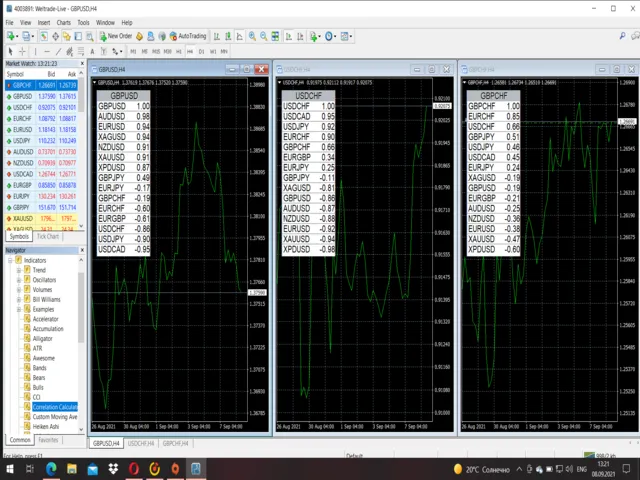Collapse the Indicators tree node
Screen dimensions: 640x480
click(x=10, y=261)
